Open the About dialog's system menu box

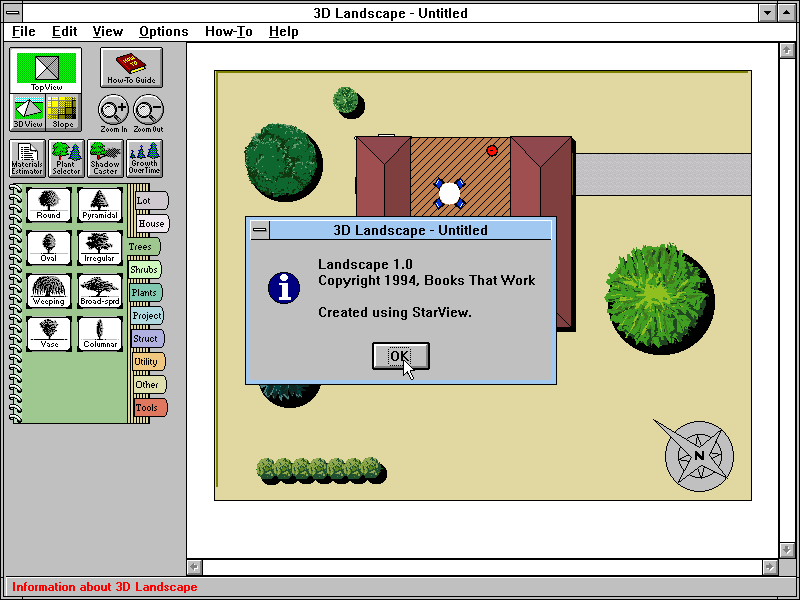tap(259, 230)
